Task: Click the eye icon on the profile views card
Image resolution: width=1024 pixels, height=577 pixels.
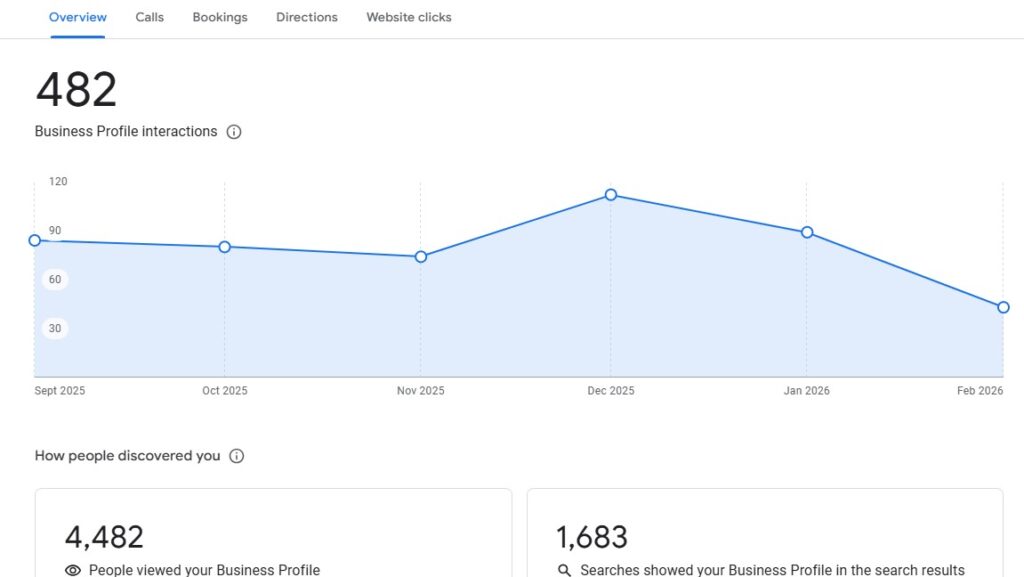Action: click(x=71, y=569)
